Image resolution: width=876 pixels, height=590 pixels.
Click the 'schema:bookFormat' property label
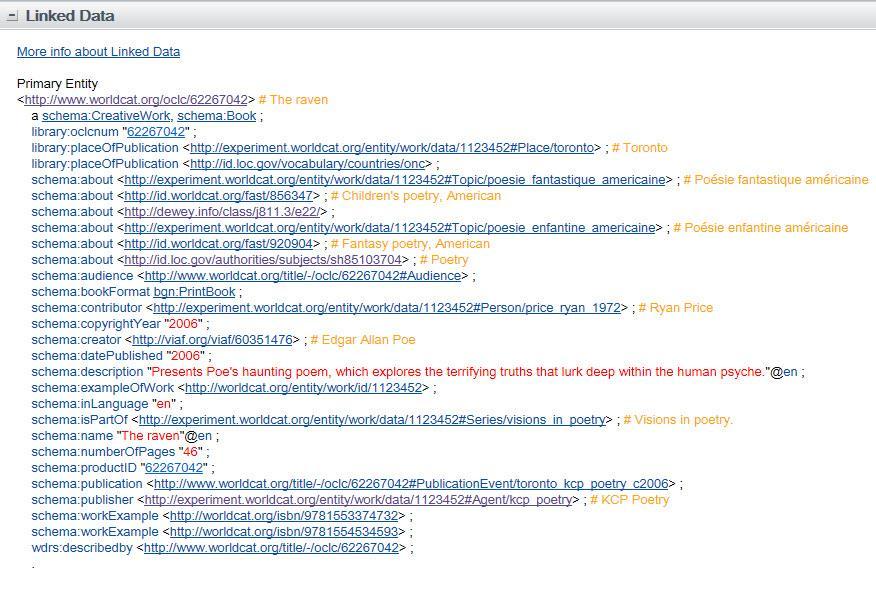pos(91,292)
